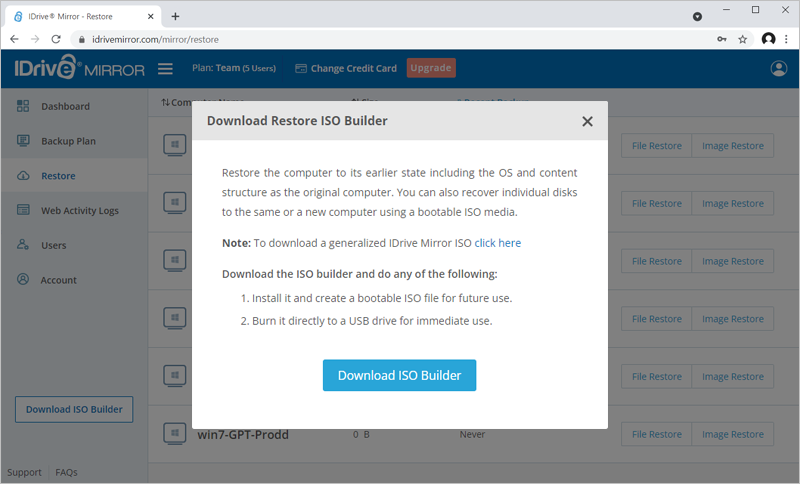The image size is (800, 484).
Task: Toggle the hamburger menu icon
Action: (165, 68)
